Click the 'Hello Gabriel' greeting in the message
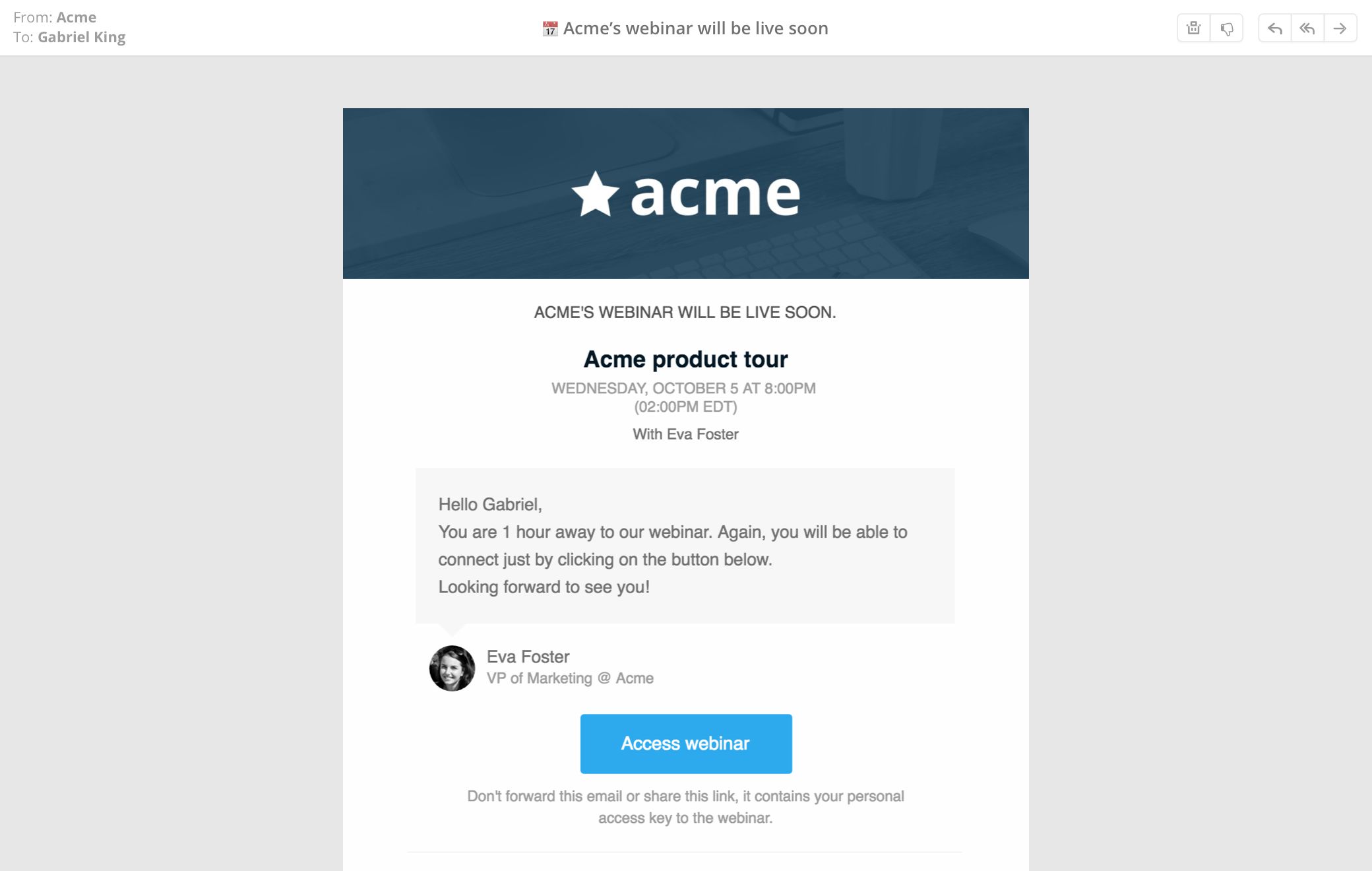The height and width of the screenshot is (871, 1372). [x=490, y=504]
